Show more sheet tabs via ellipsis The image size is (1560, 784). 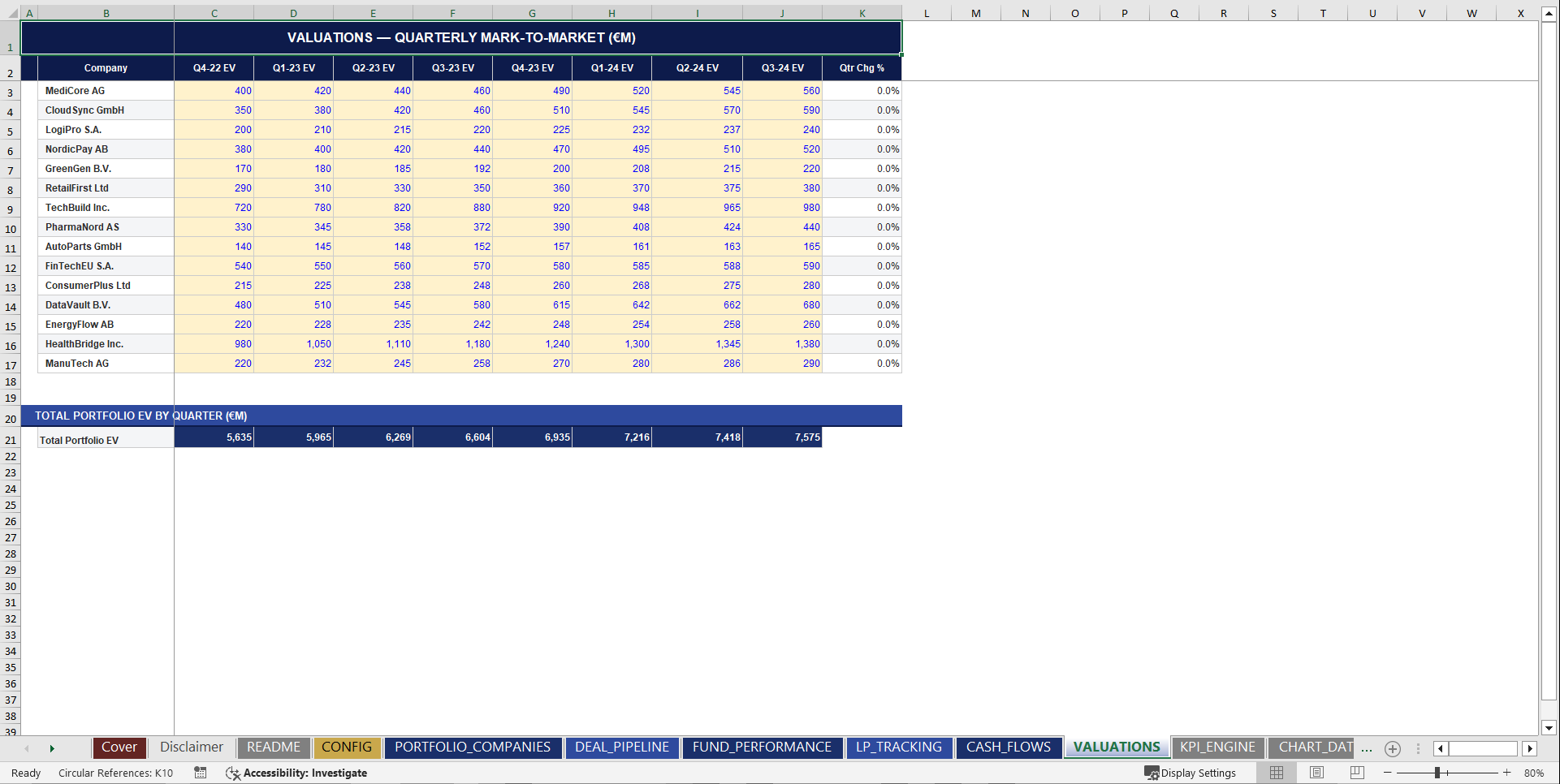(x=1367, y=748)
